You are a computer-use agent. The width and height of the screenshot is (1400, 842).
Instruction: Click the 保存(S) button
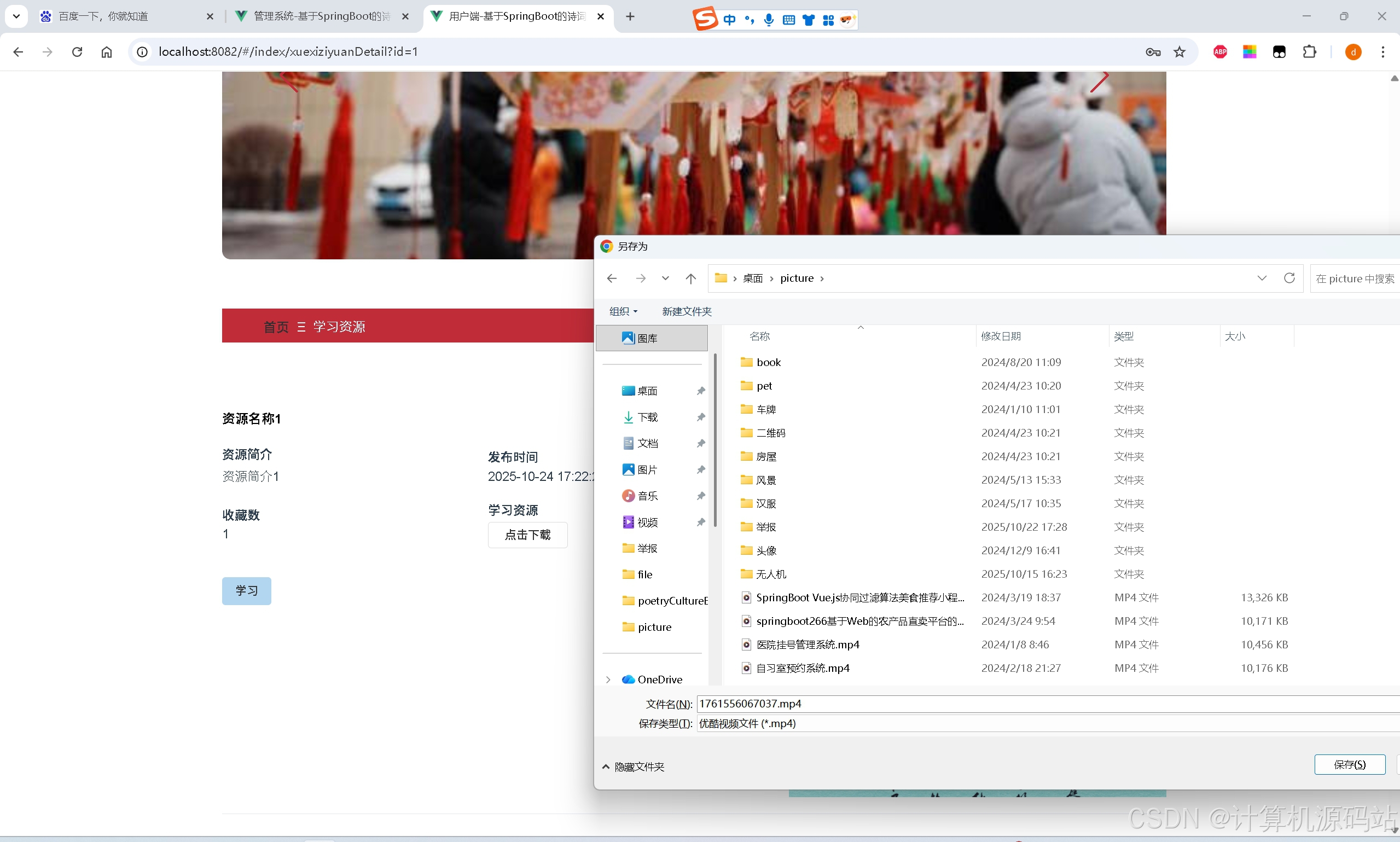point(1350,765)
